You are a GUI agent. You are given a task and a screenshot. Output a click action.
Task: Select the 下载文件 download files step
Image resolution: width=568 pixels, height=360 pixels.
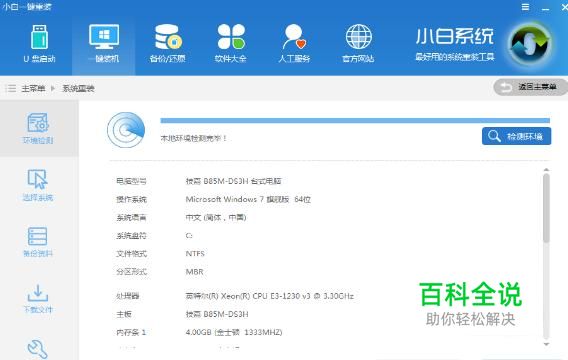coord(38,299)
